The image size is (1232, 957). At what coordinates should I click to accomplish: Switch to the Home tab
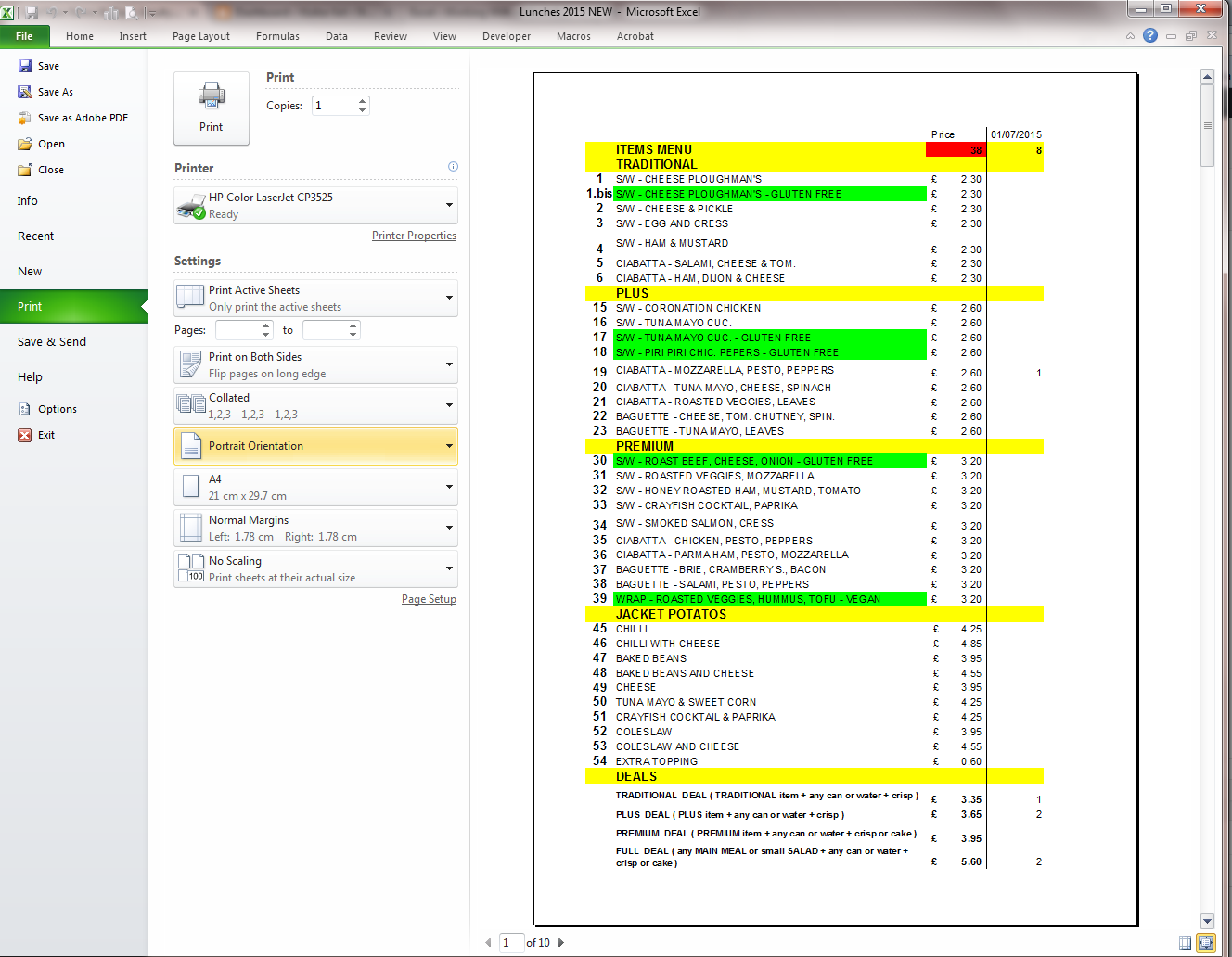point(80,36)
